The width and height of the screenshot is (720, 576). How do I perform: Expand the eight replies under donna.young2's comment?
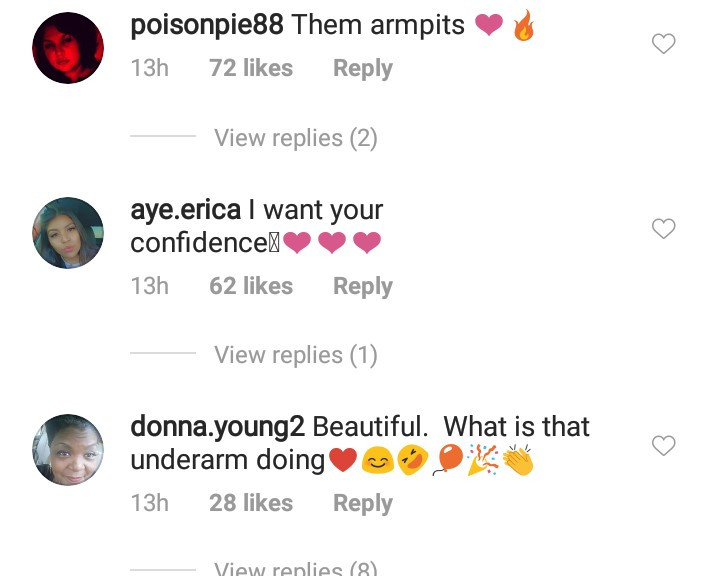click(295, 568)
